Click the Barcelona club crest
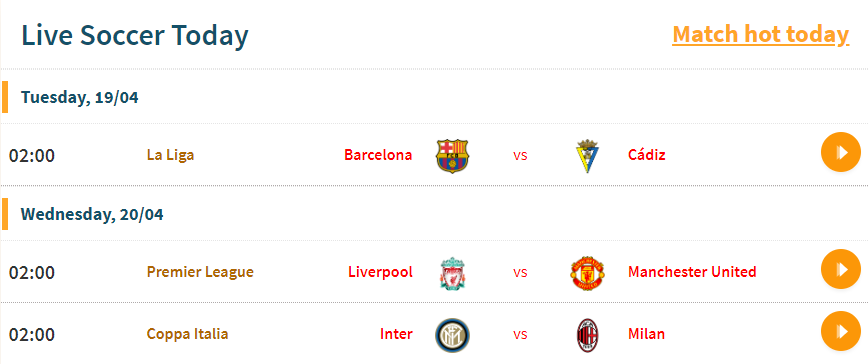This screenshot has width=868, height=364. click(452, 155)
